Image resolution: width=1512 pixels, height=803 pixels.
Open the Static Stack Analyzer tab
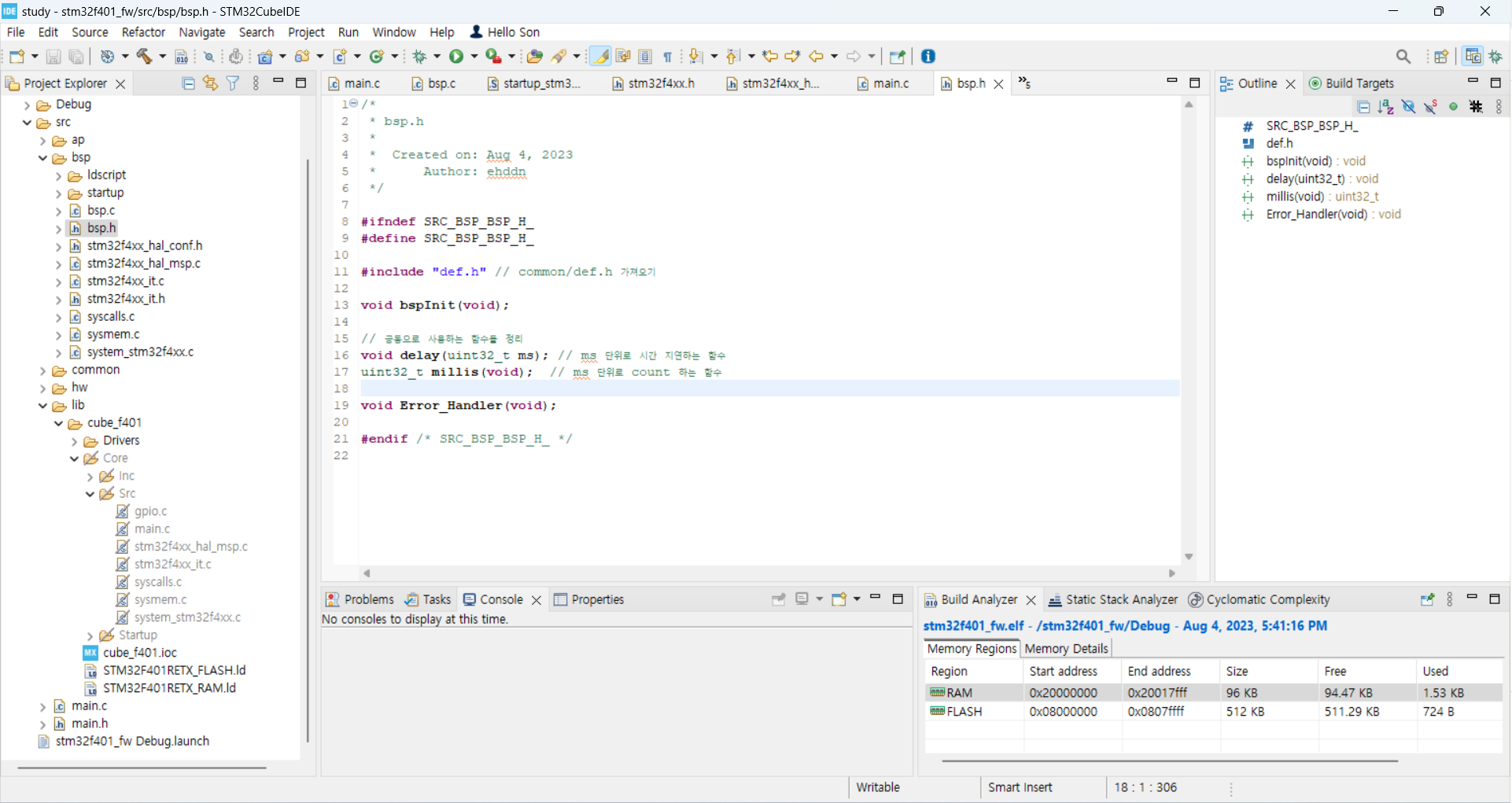click(x=1113, y=599)
